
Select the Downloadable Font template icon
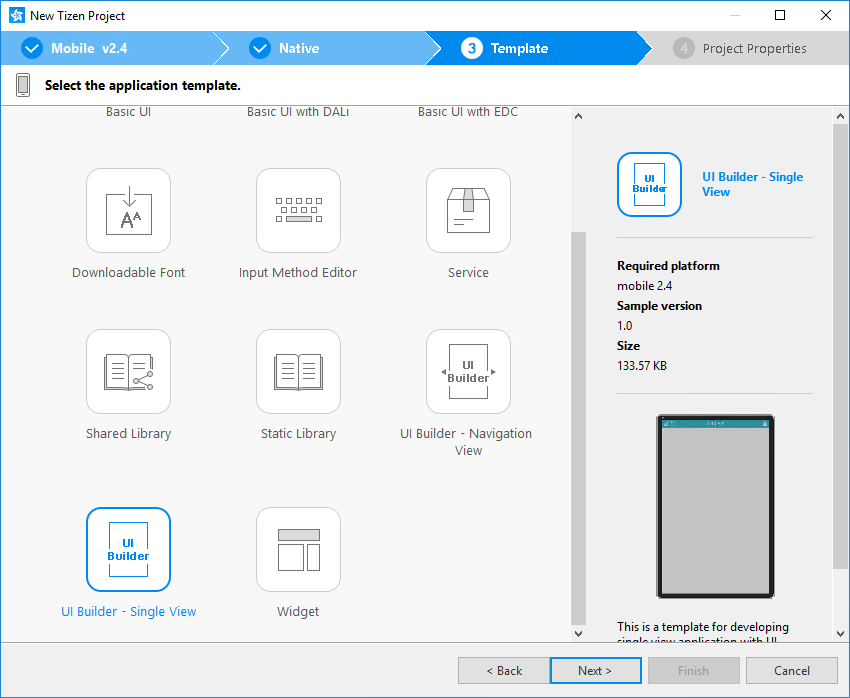pyautogui.click(x=128, y=211)
